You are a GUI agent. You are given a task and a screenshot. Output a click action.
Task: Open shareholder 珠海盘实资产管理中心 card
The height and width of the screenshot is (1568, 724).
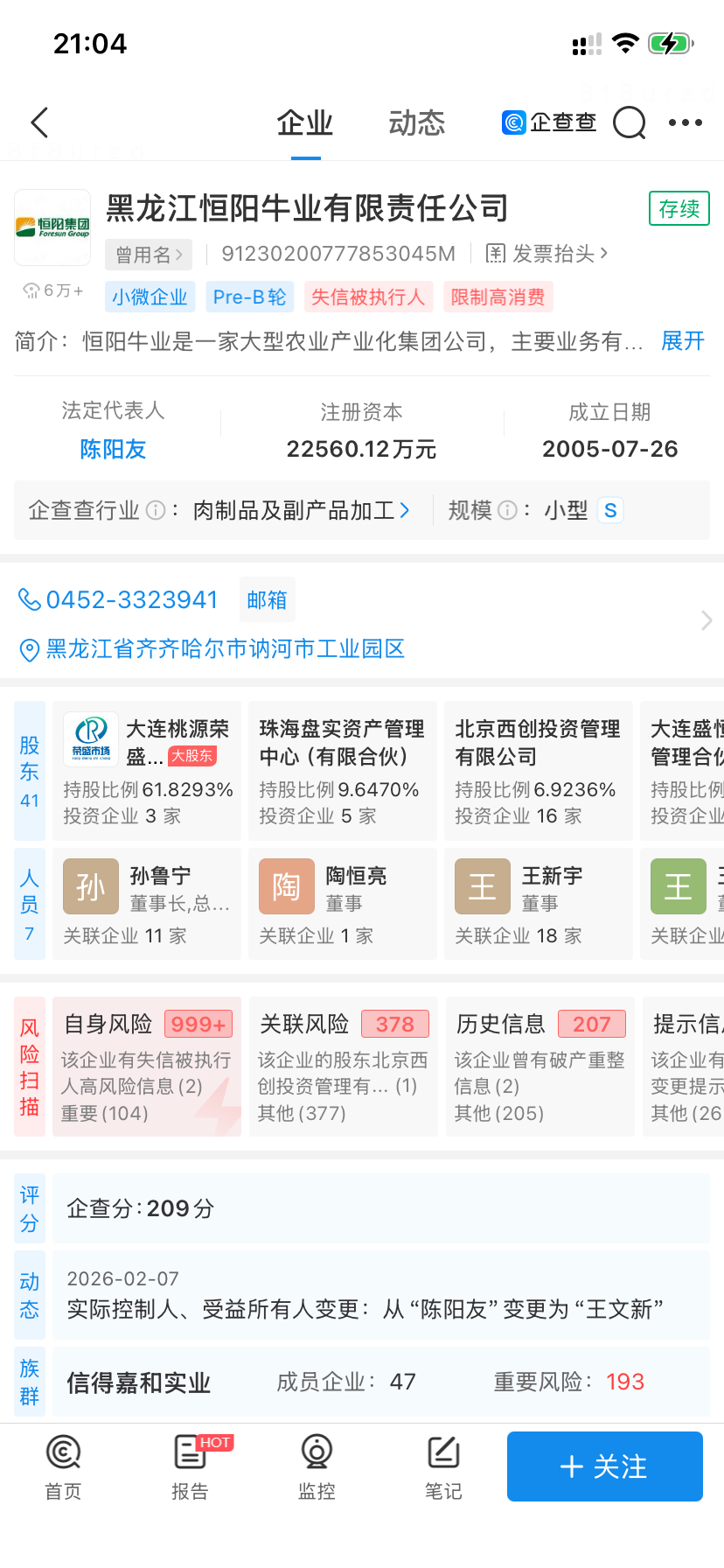pos(343,771)
